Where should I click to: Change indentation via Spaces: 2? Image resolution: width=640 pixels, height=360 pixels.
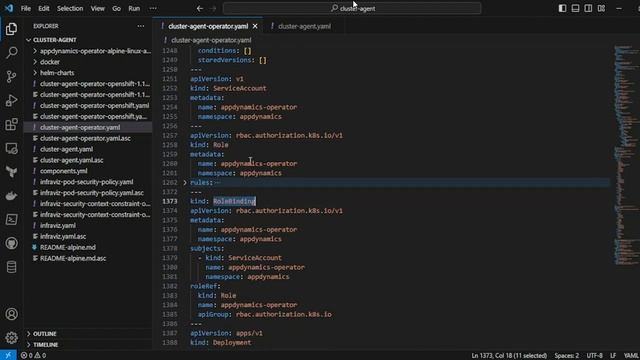(566, 356)
